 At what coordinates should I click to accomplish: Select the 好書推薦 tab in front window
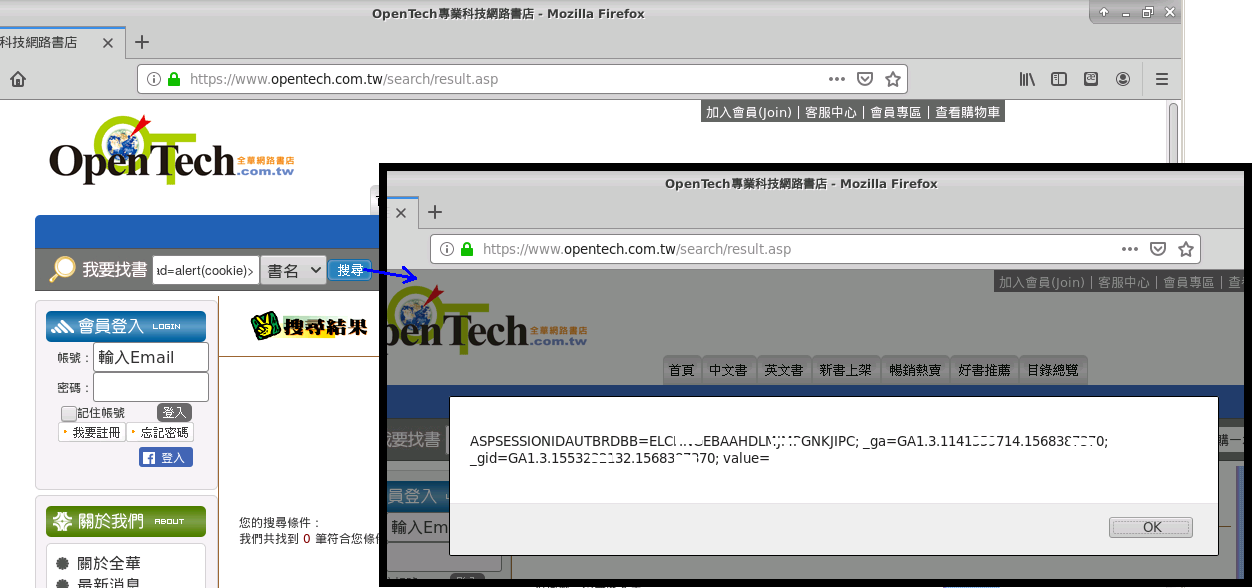tap(984, 369)
